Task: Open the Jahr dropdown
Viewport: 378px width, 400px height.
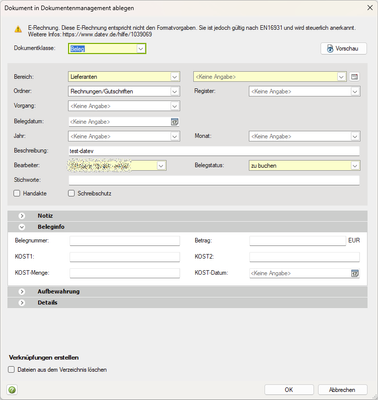Action: (x=175, y=136)
